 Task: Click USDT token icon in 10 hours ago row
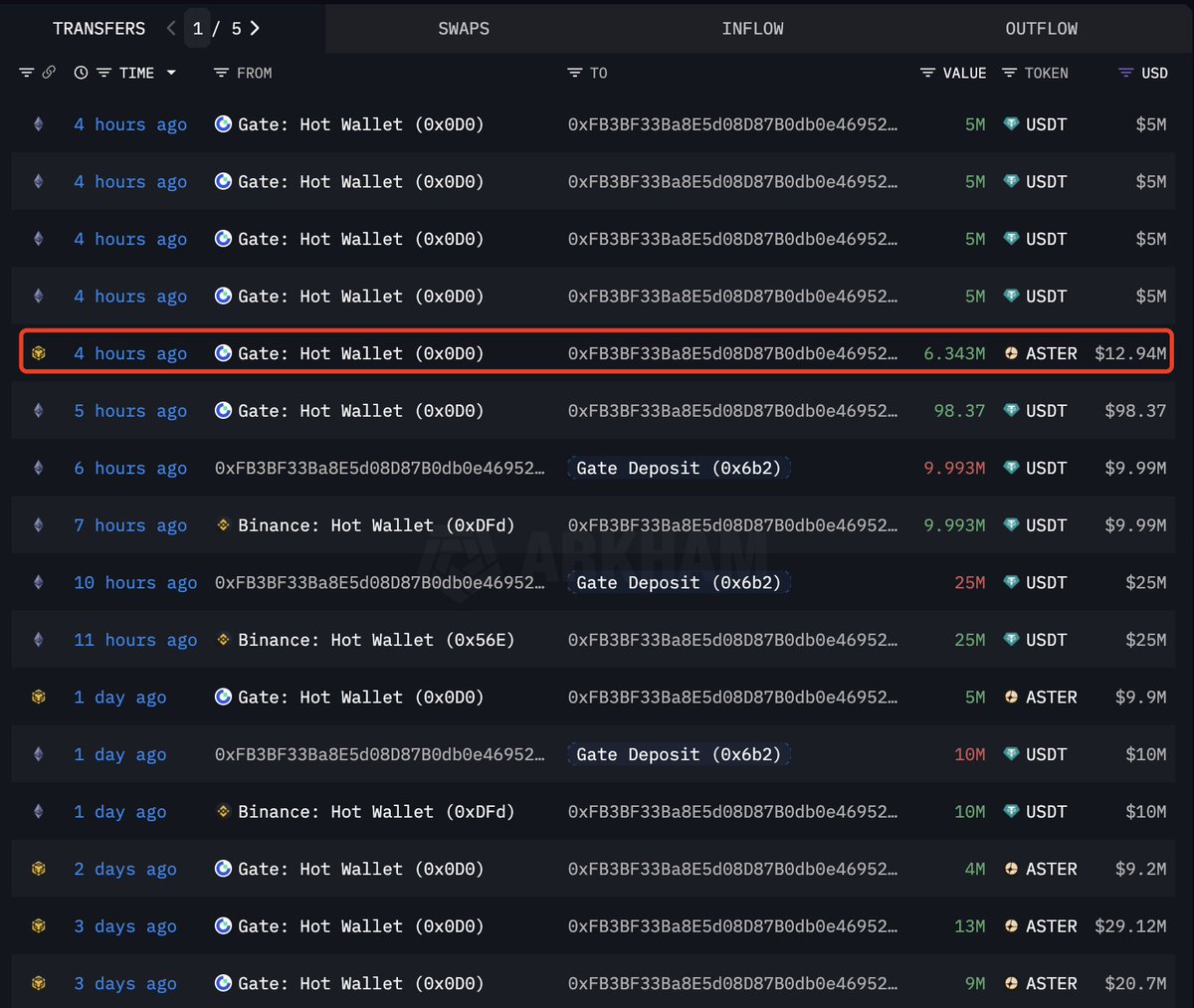(x=1011, y=582)
